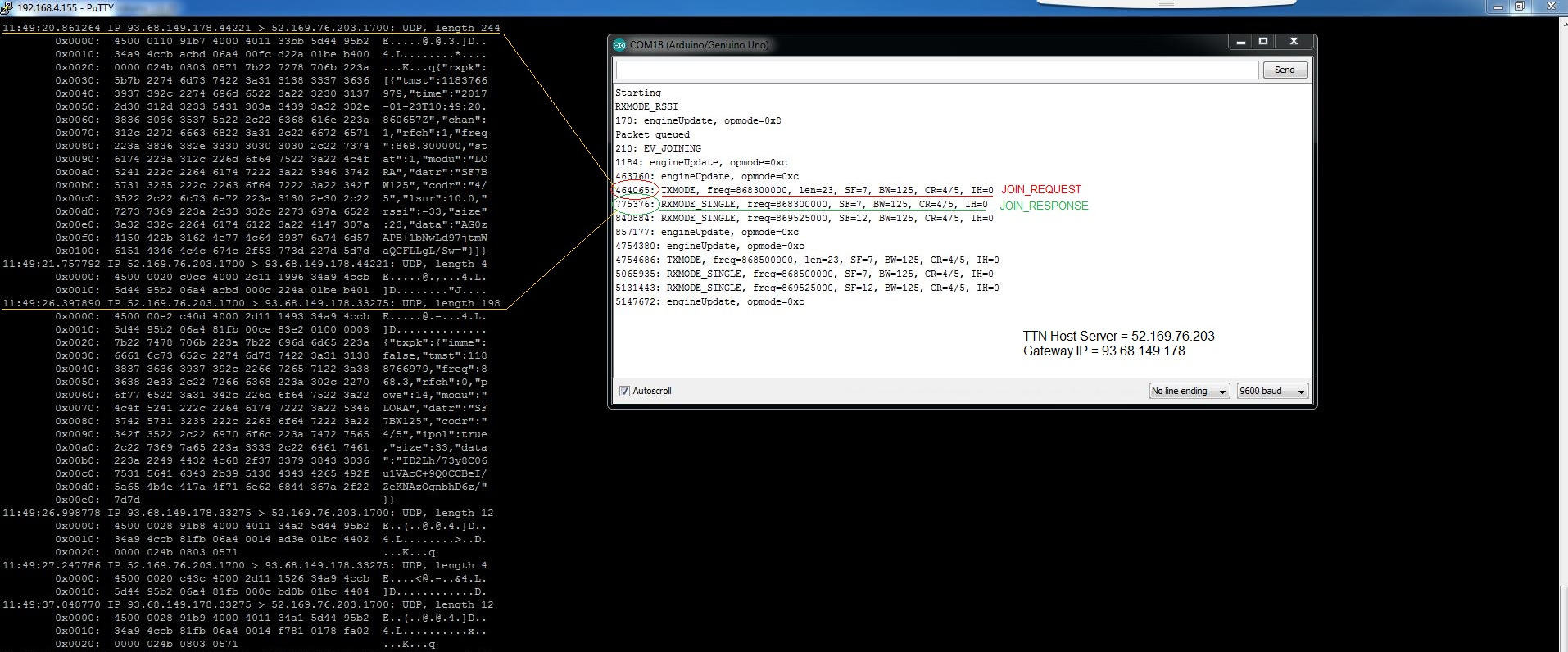Click the PuTTY hex dump text '{"txpk":{"imme":'
1568x652 pixels.
click(x=434, y=342)
